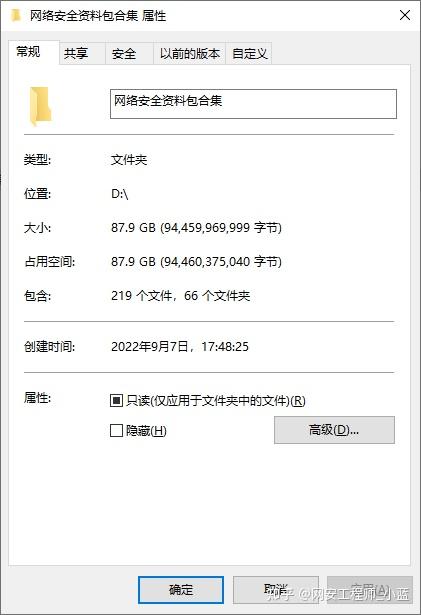Select the 常规 tab
The image size is (421, 615).
click(29, 51)
